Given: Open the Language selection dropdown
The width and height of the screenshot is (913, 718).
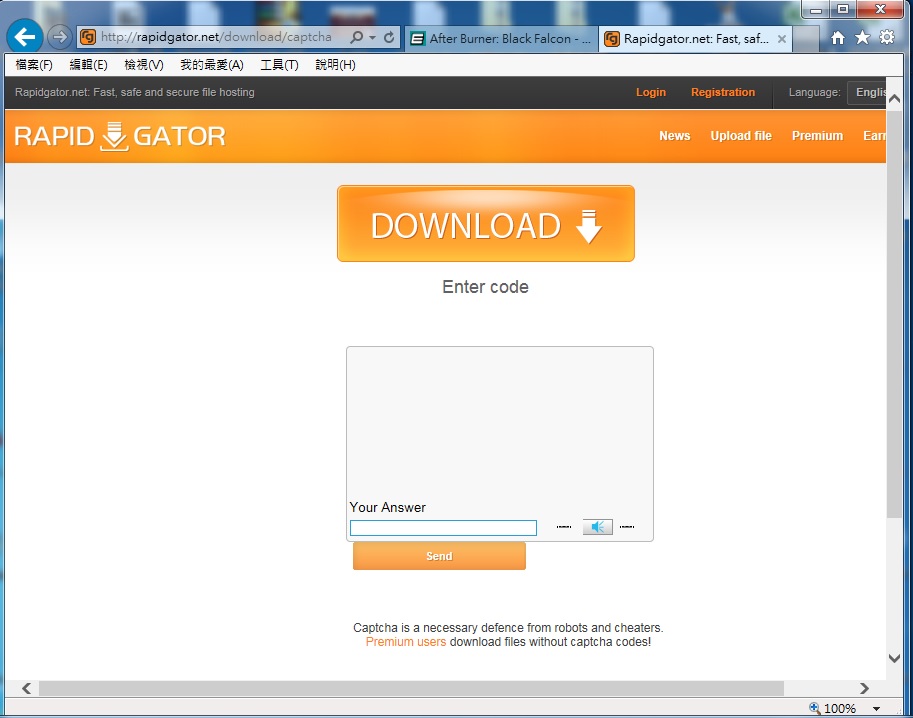Looking at the screenshot, I should point(868,92).
